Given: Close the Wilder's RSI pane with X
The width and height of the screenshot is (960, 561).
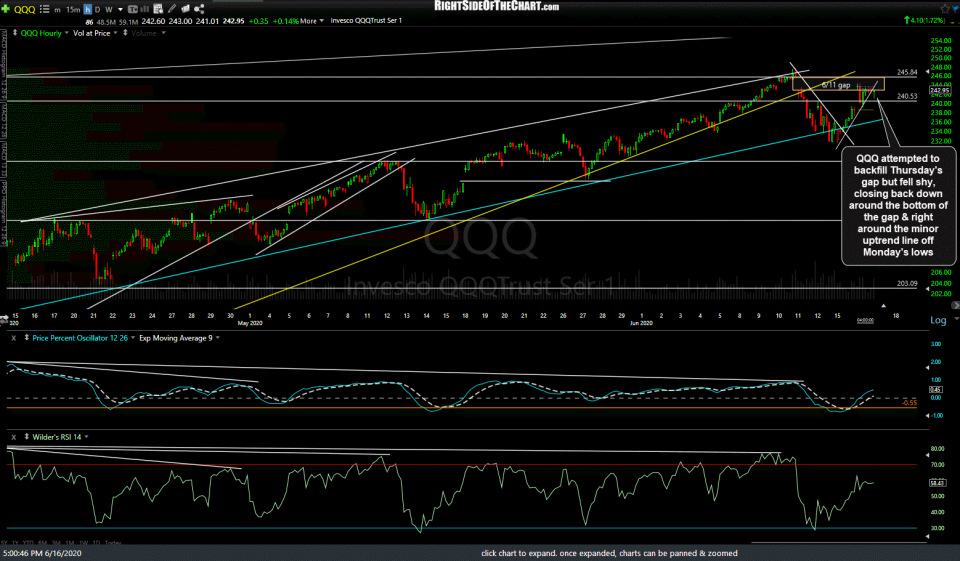Looking at the screenshot, I should pos(13,437).
